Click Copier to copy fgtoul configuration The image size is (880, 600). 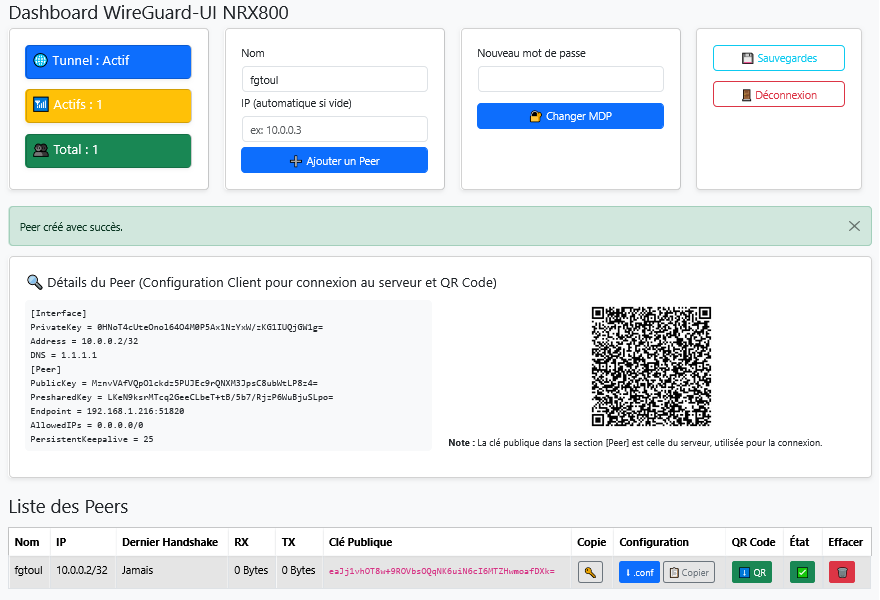coord(689,572)
